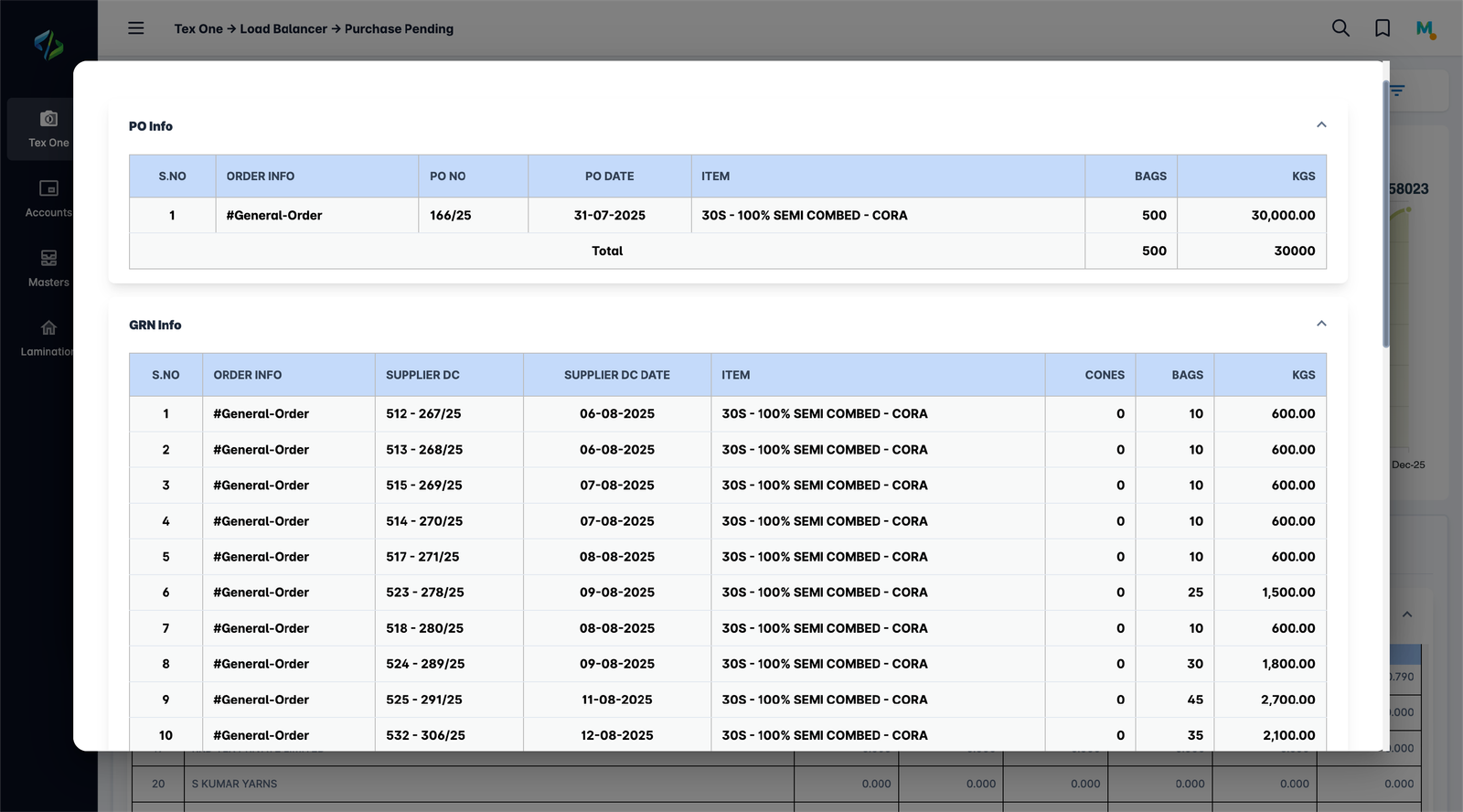This screenshot has height=812, width=1463.
Task: Click the Tex One breadcrumb
Action: (x=198, y=29)
